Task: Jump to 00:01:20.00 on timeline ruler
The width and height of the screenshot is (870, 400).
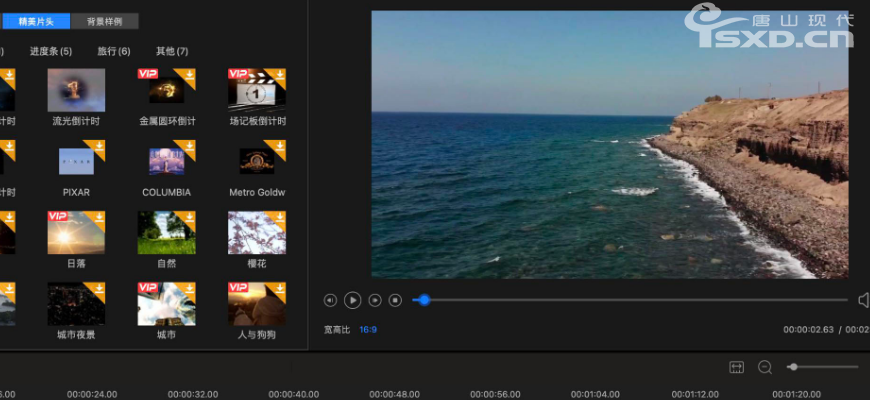Action: click(797, 394)
